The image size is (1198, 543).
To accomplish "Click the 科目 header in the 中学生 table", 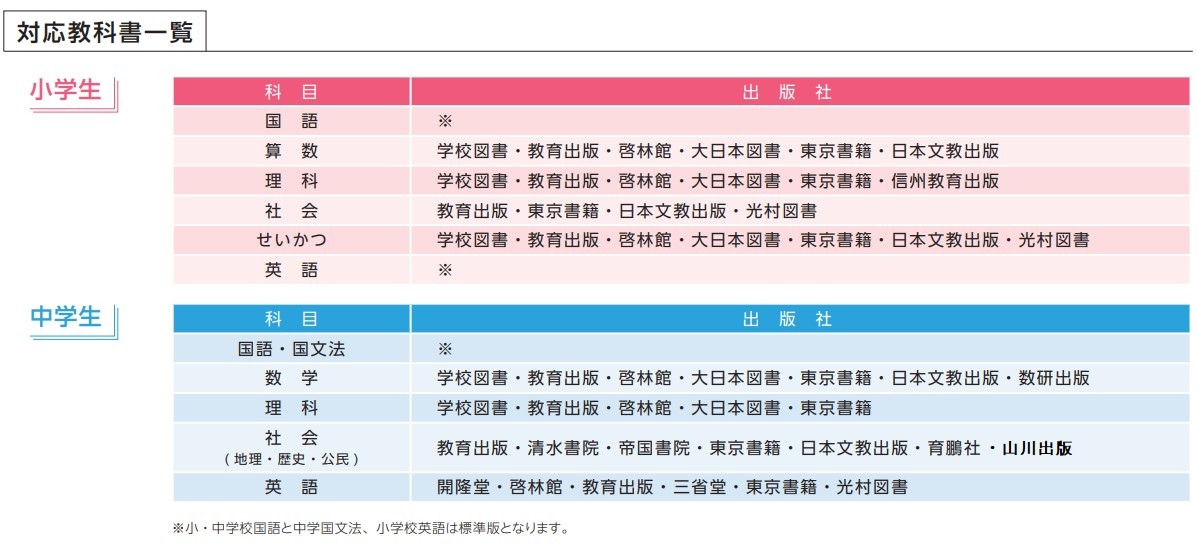I will pyautogui.click(x=291, y=319).
